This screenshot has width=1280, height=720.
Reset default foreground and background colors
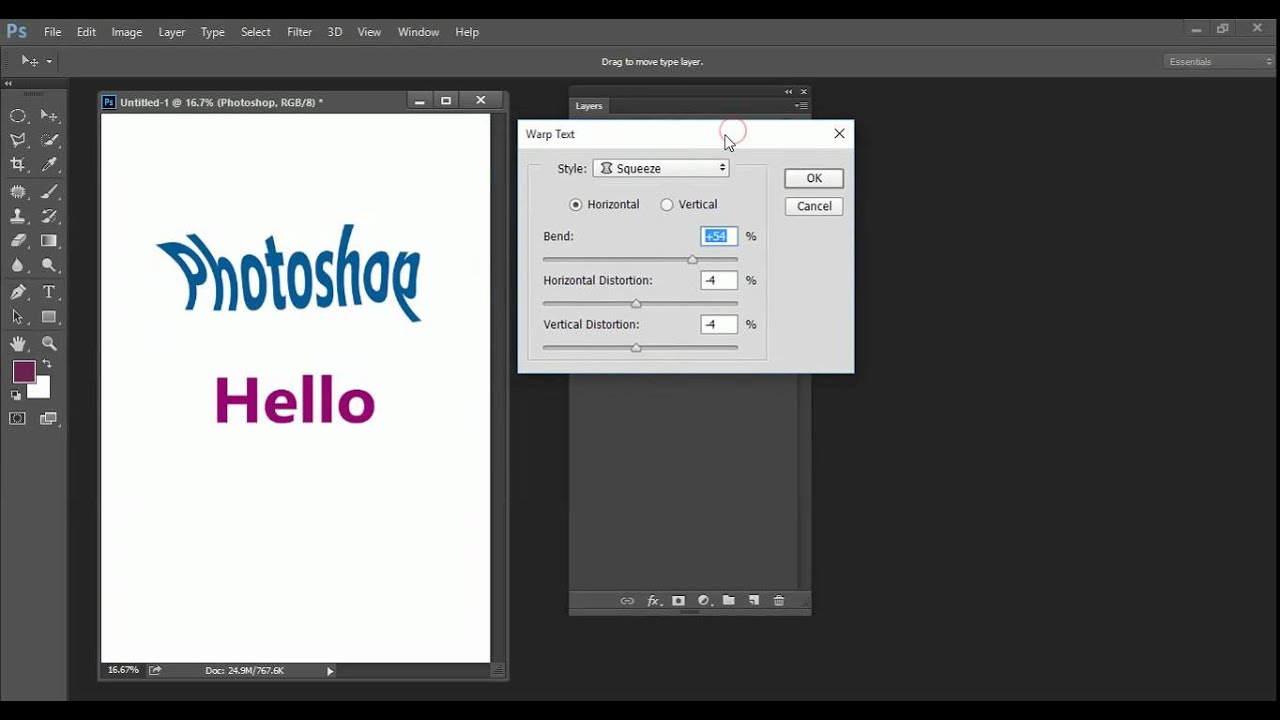point(16,395)
